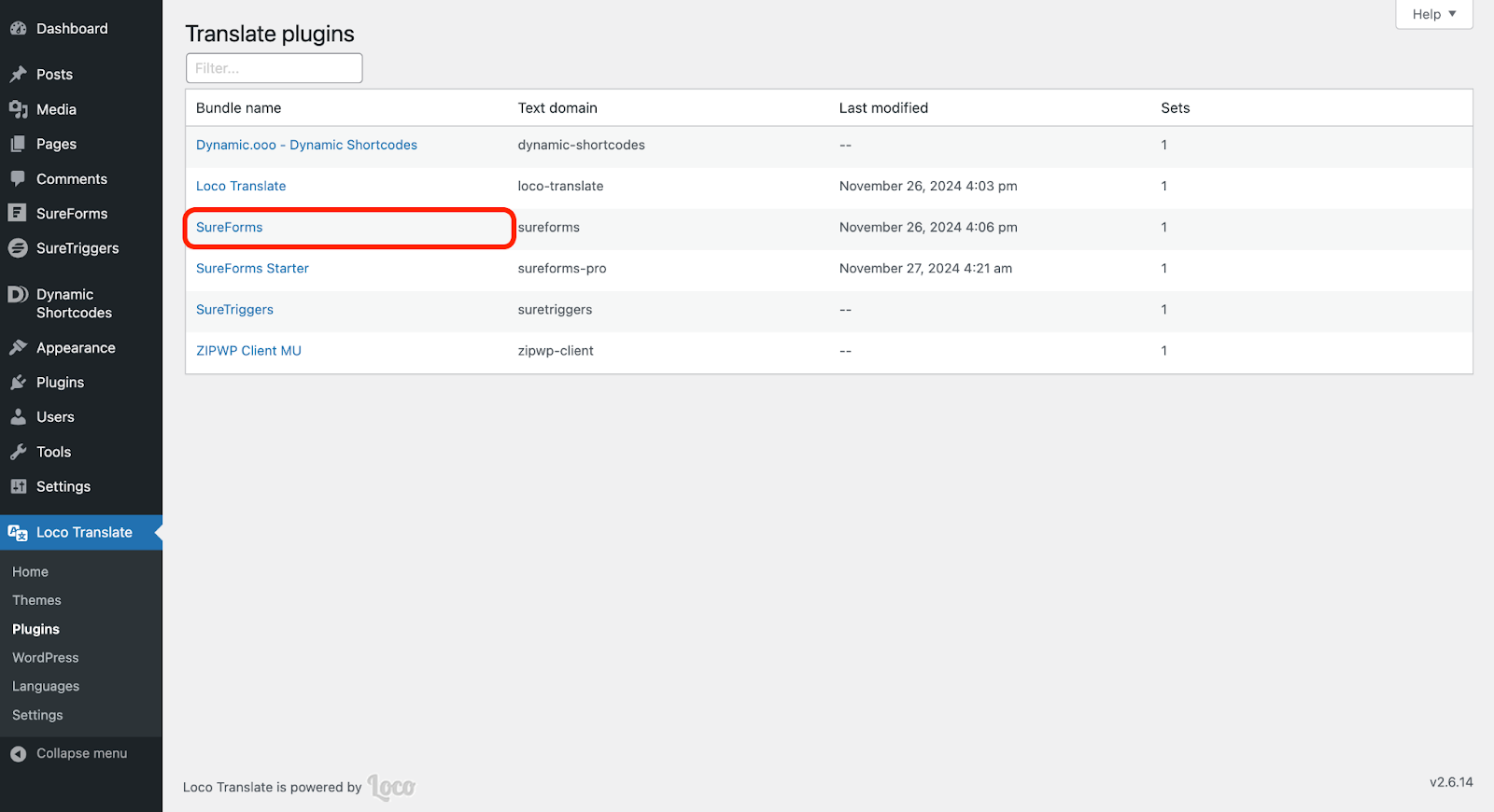Open Appearance menu item
The image size is (1494, 812).
76,347
